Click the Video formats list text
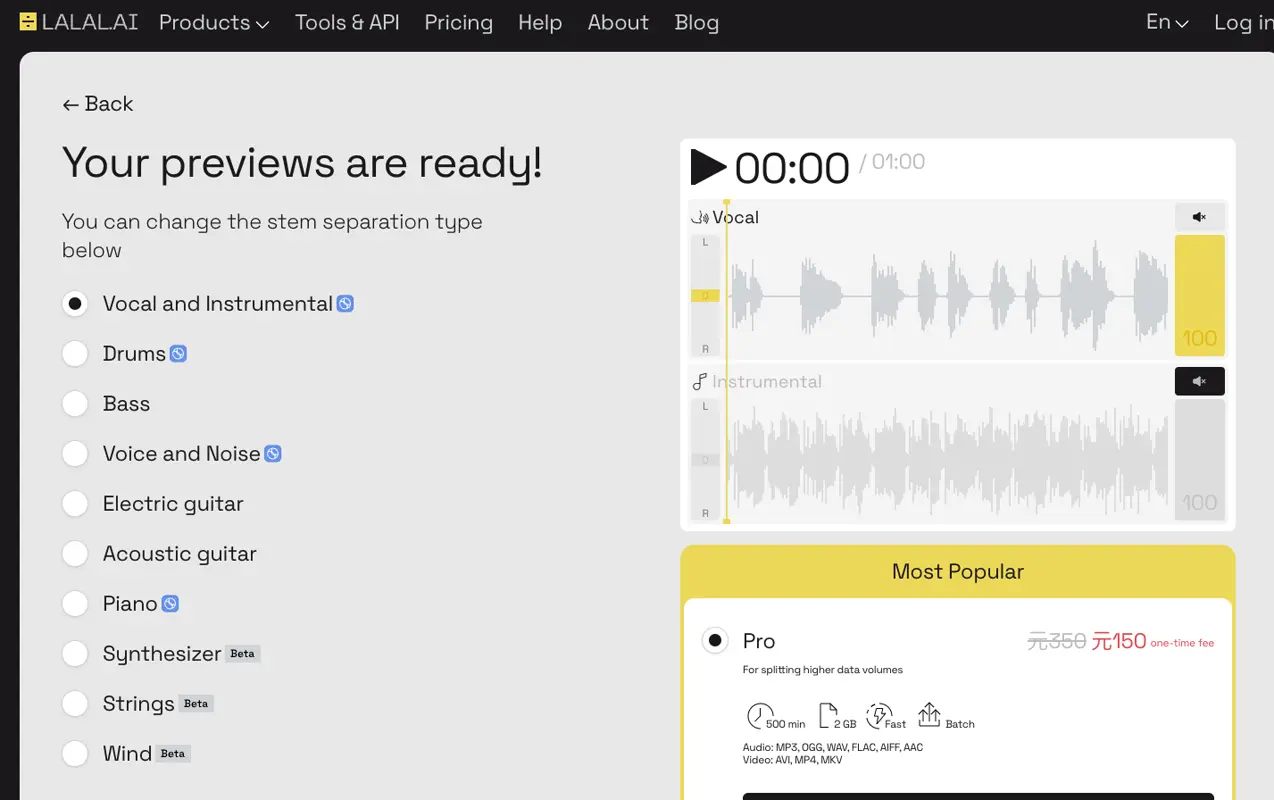Image resolution: width=1274 pixels, height=800 pixels. [x=793, y=760]
